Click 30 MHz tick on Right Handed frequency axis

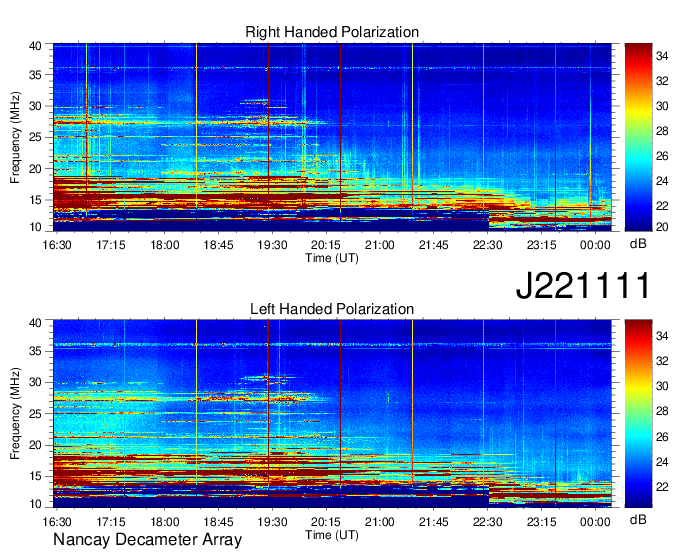(35, 106)
